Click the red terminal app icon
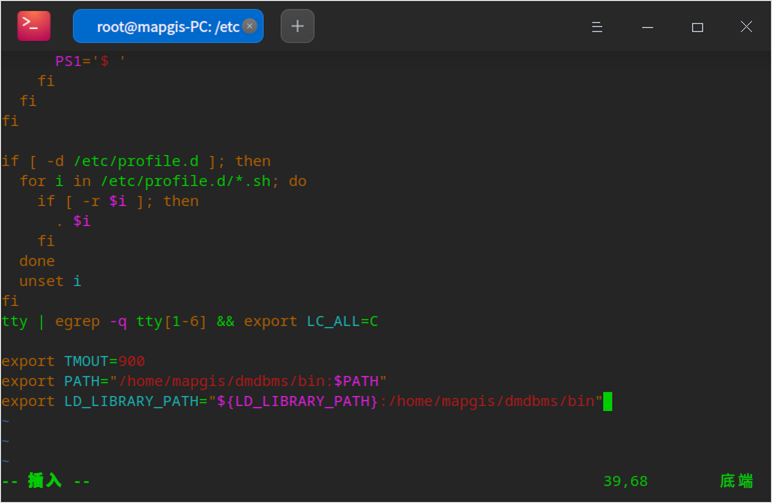 click(x=33, y=26)
